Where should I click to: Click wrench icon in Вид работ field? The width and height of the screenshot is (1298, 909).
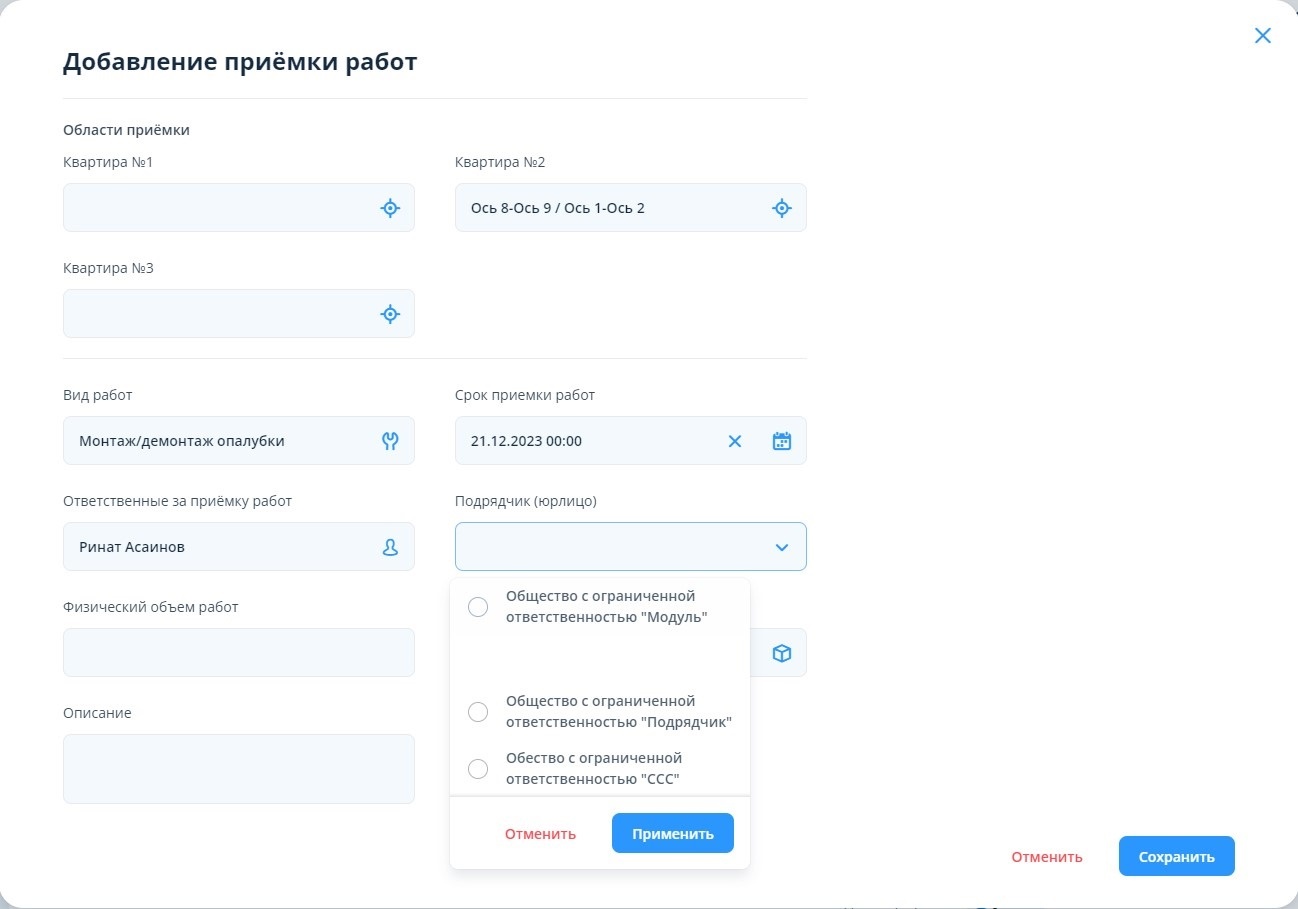click(390, 441)
